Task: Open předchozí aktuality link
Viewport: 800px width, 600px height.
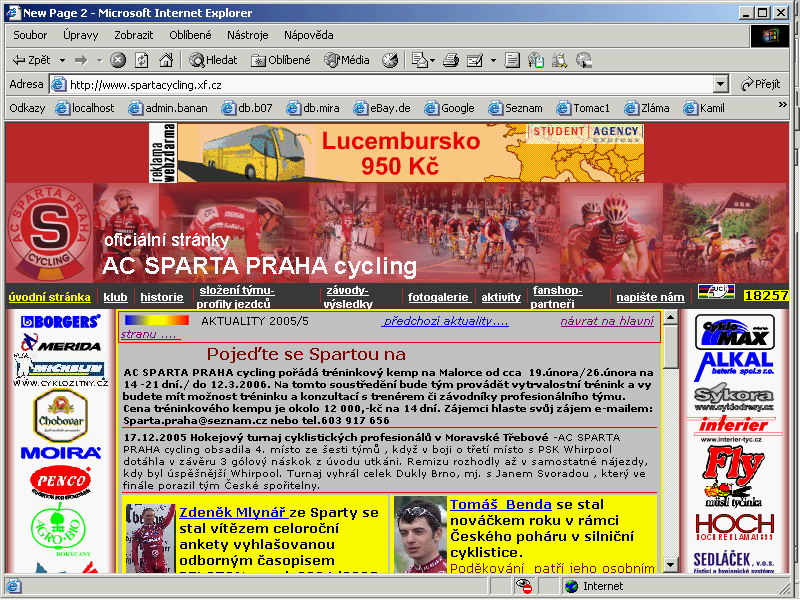Action: (x=445, y=321)
